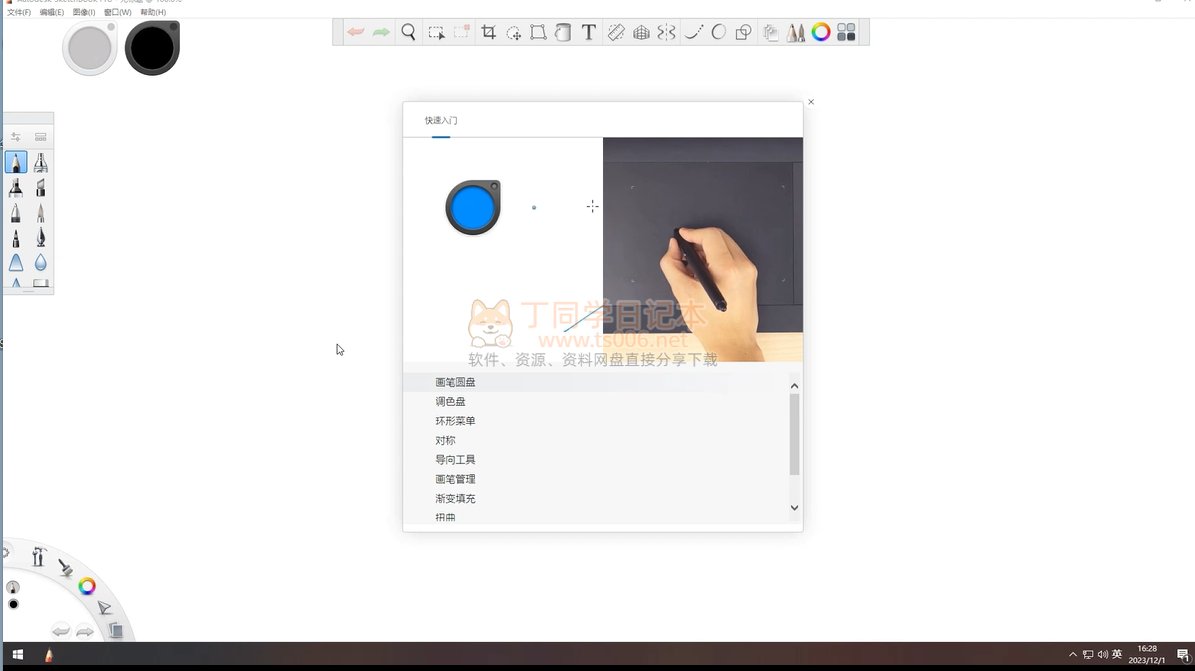Toggle the Steady Stroke tool

693,32
